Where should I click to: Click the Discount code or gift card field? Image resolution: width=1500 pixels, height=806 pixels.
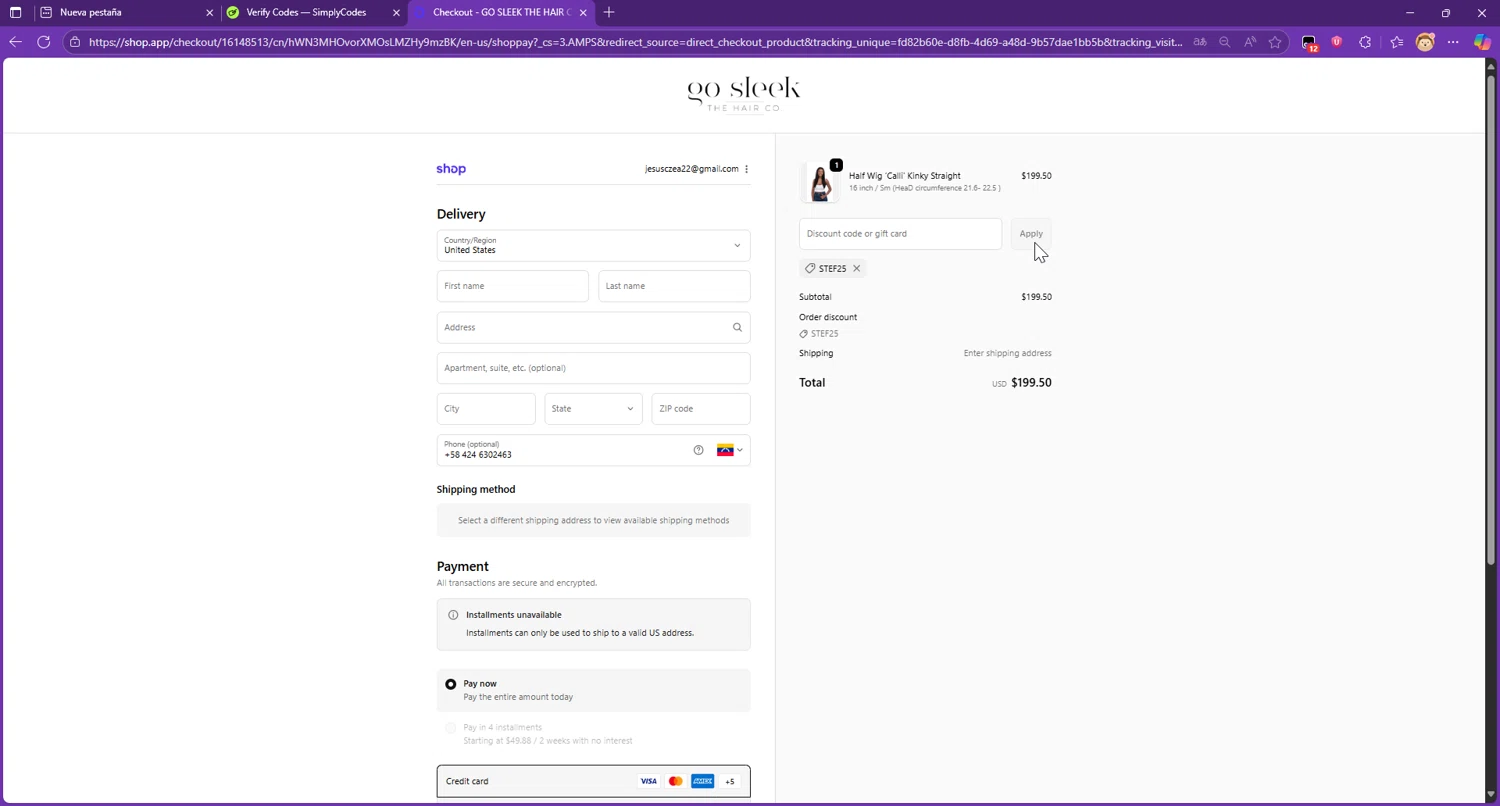900,233
